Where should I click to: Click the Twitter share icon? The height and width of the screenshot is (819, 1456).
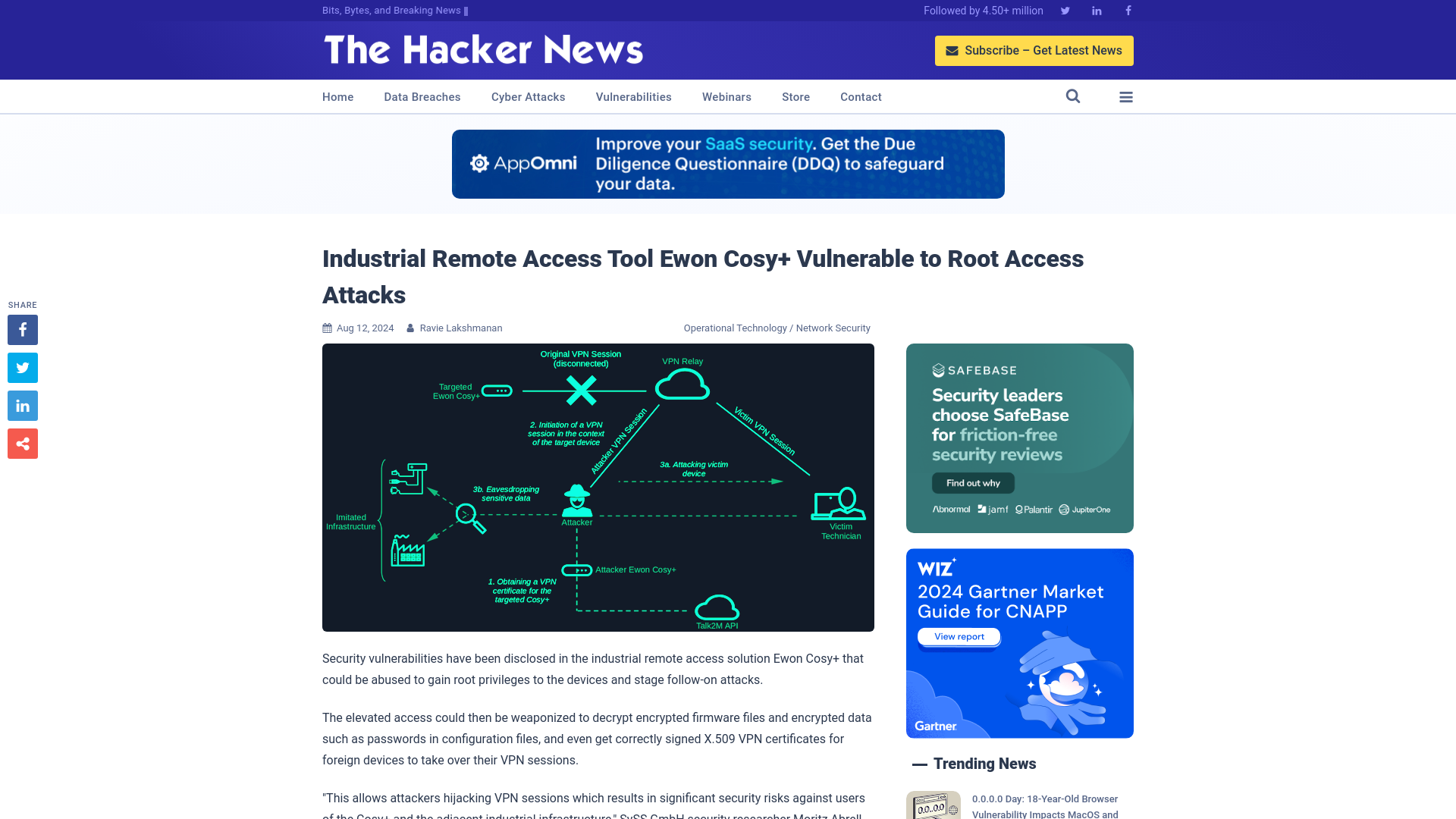22,367
